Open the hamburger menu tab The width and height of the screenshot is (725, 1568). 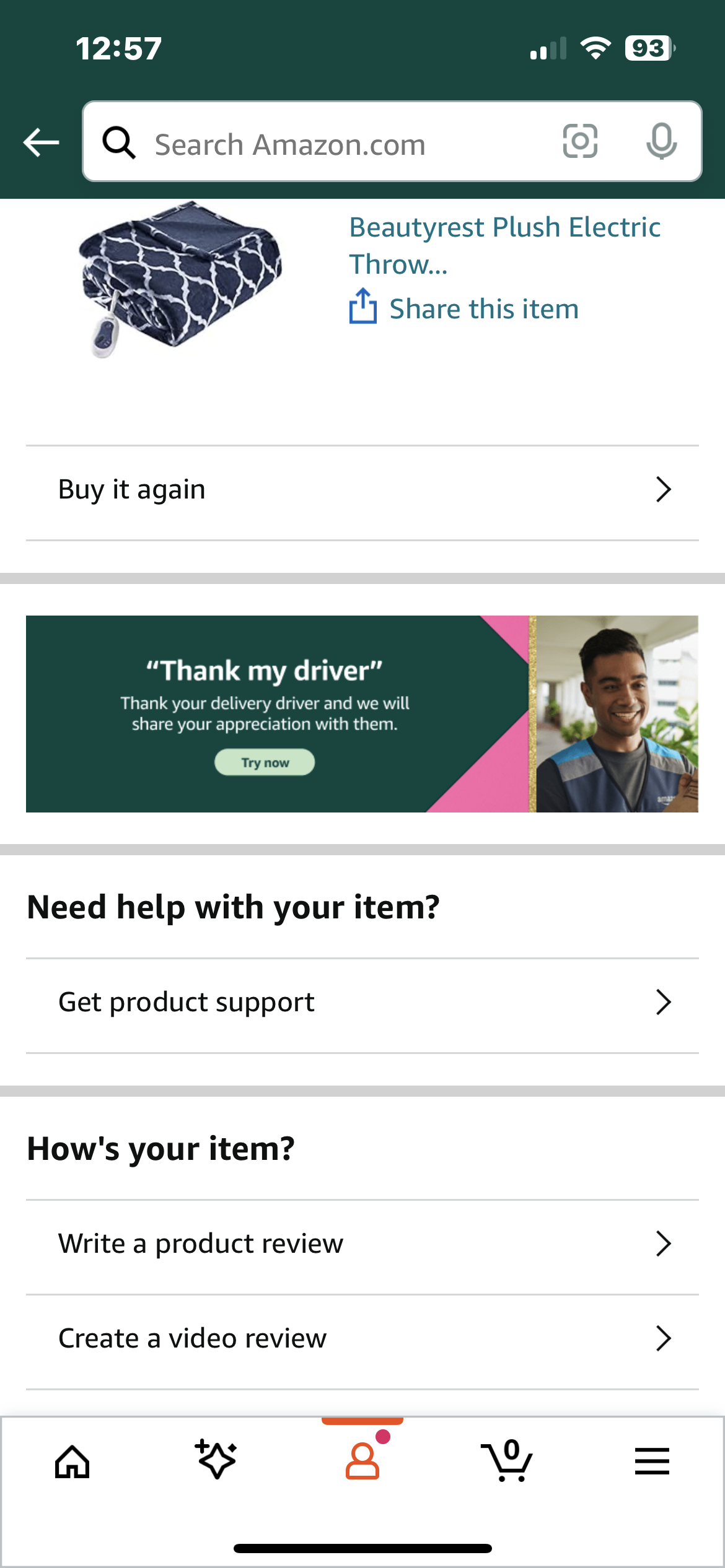[x=652, y=1461]
